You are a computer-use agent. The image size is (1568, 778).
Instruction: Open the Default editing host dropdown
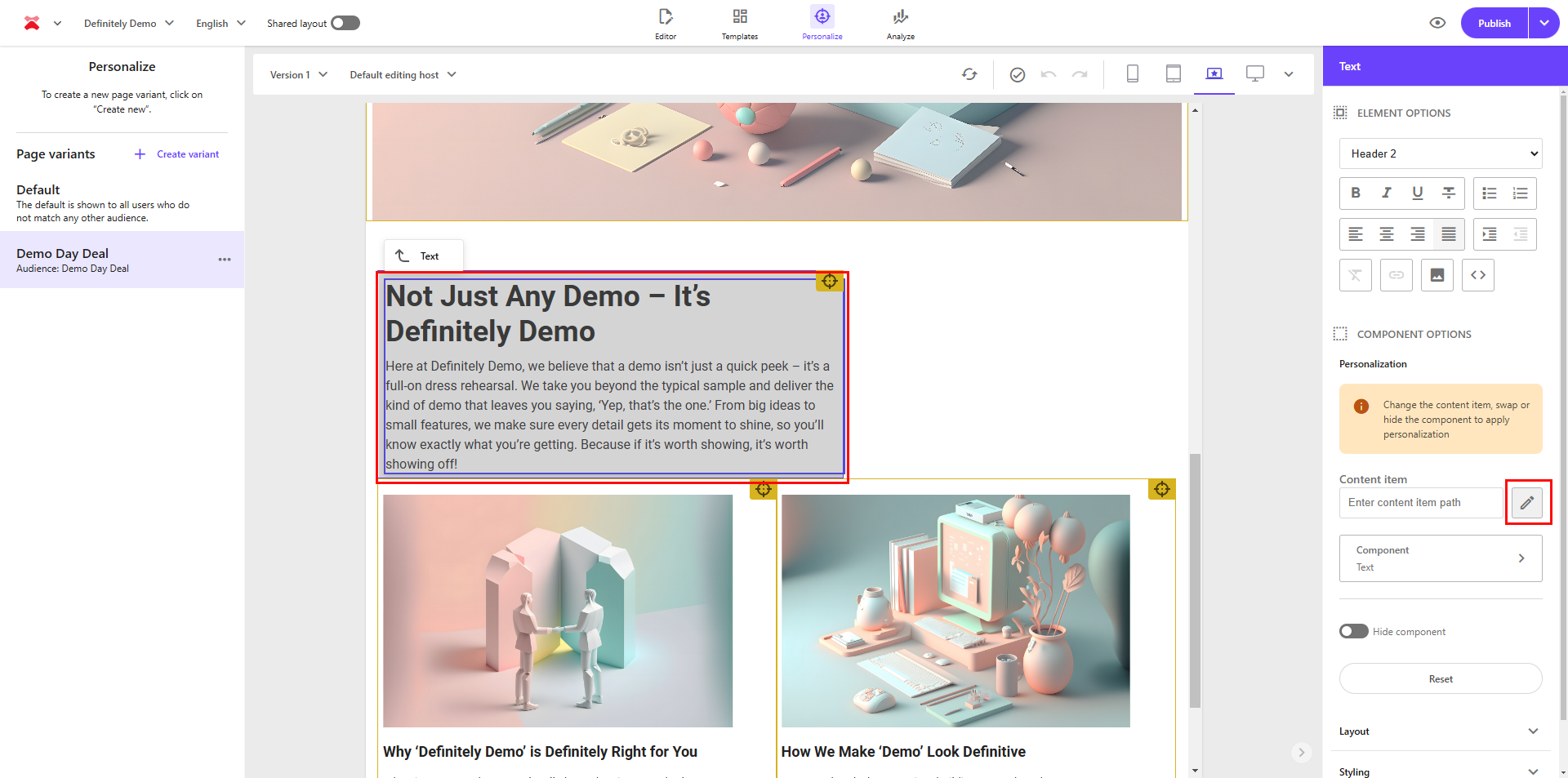tap(403, 74)
